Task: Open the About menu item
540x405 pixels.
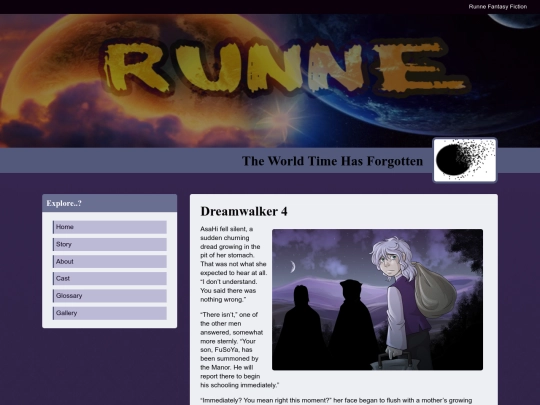Action: click(x=110, y=262)
